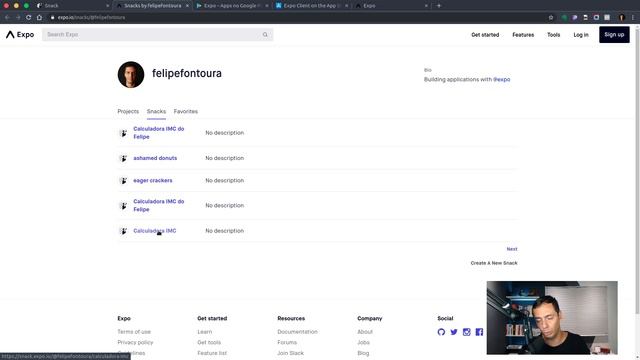The image size is (640, 360).
Task: Open Jobs in the footer
Action: [x=363, y=342]
